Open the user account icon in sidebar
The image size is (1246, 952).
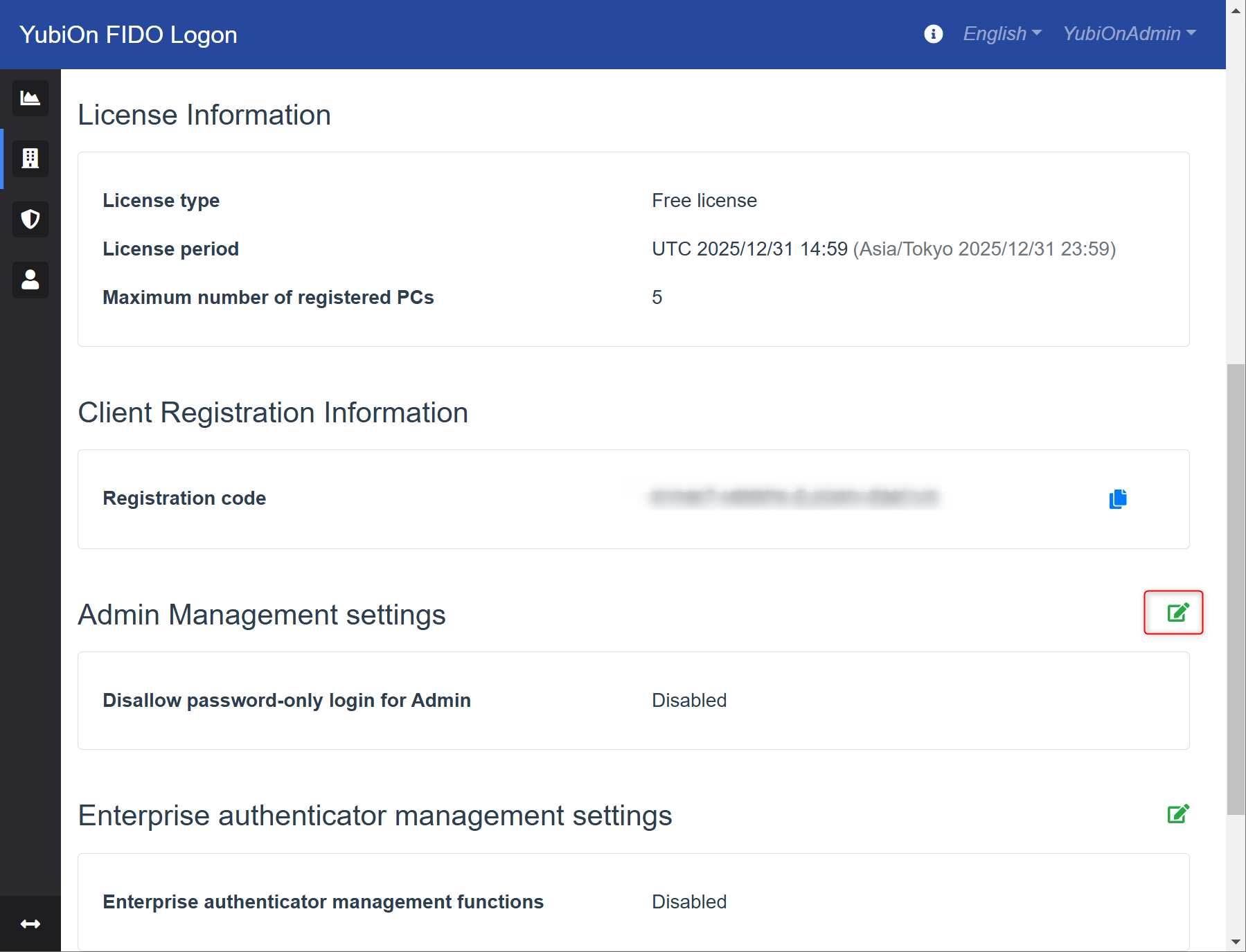point(30,280)
